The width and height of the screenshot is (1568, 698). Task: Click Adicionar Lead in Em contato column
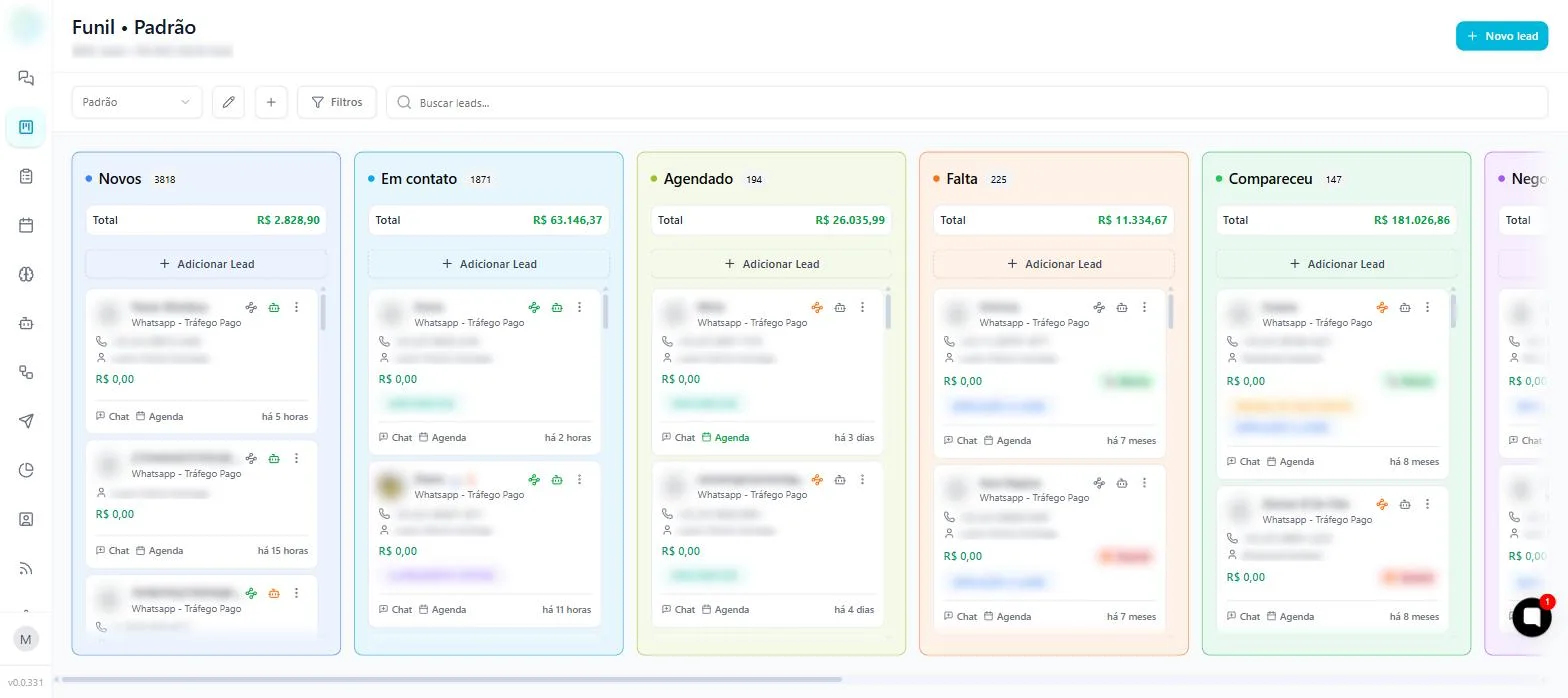(x=489, y=264)
